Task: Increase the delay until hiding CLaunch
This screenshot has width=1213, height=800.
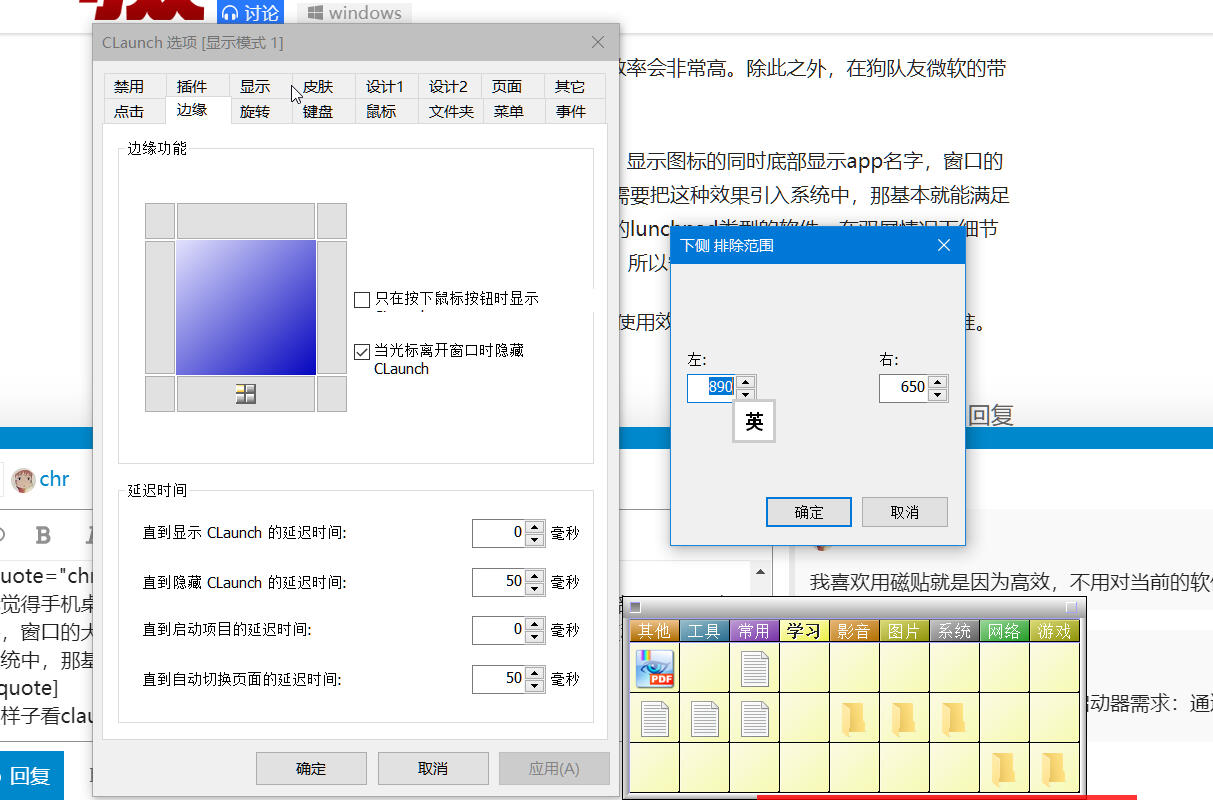Action: 535,575
